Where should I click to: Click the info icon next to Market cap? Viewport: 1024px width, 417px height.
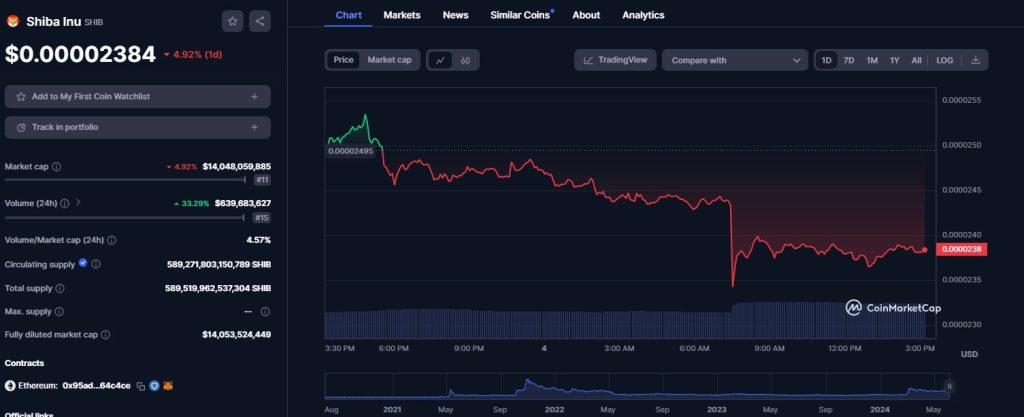(56, 167)
